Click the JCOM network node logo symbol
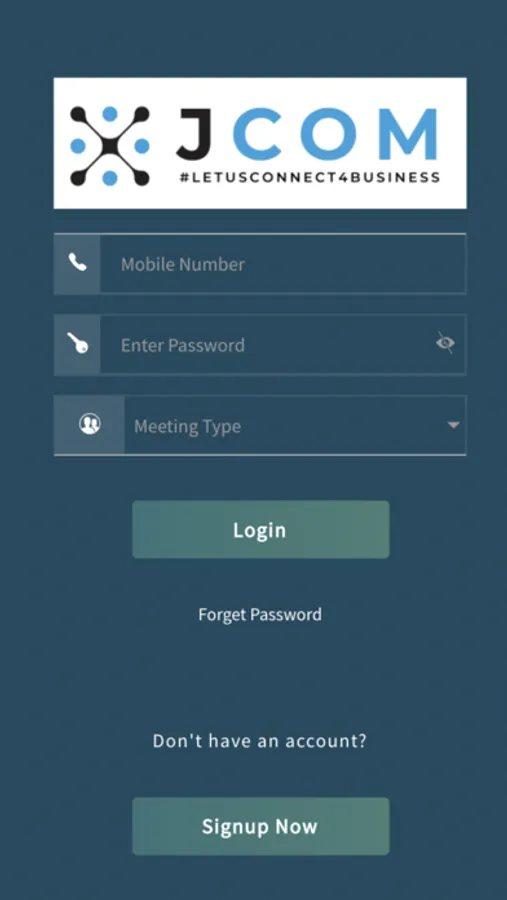 (x=110, y=146)
